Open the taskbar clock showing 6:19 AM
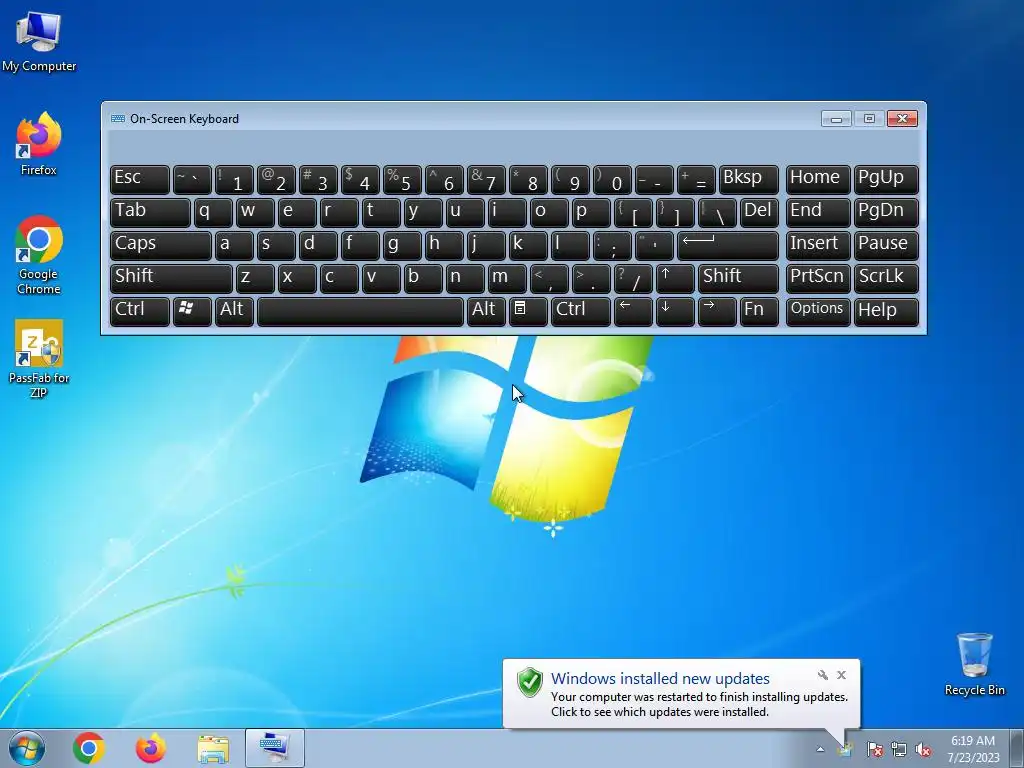Screen dimensions: 1024x768 (973, 749)
